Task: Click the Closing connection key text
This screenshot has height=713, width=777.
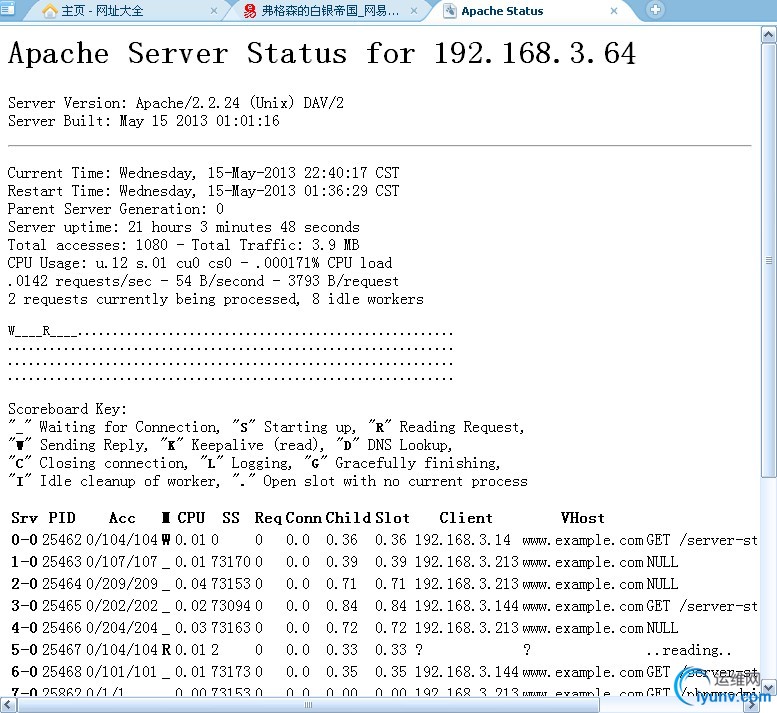Action: [113, 463]
